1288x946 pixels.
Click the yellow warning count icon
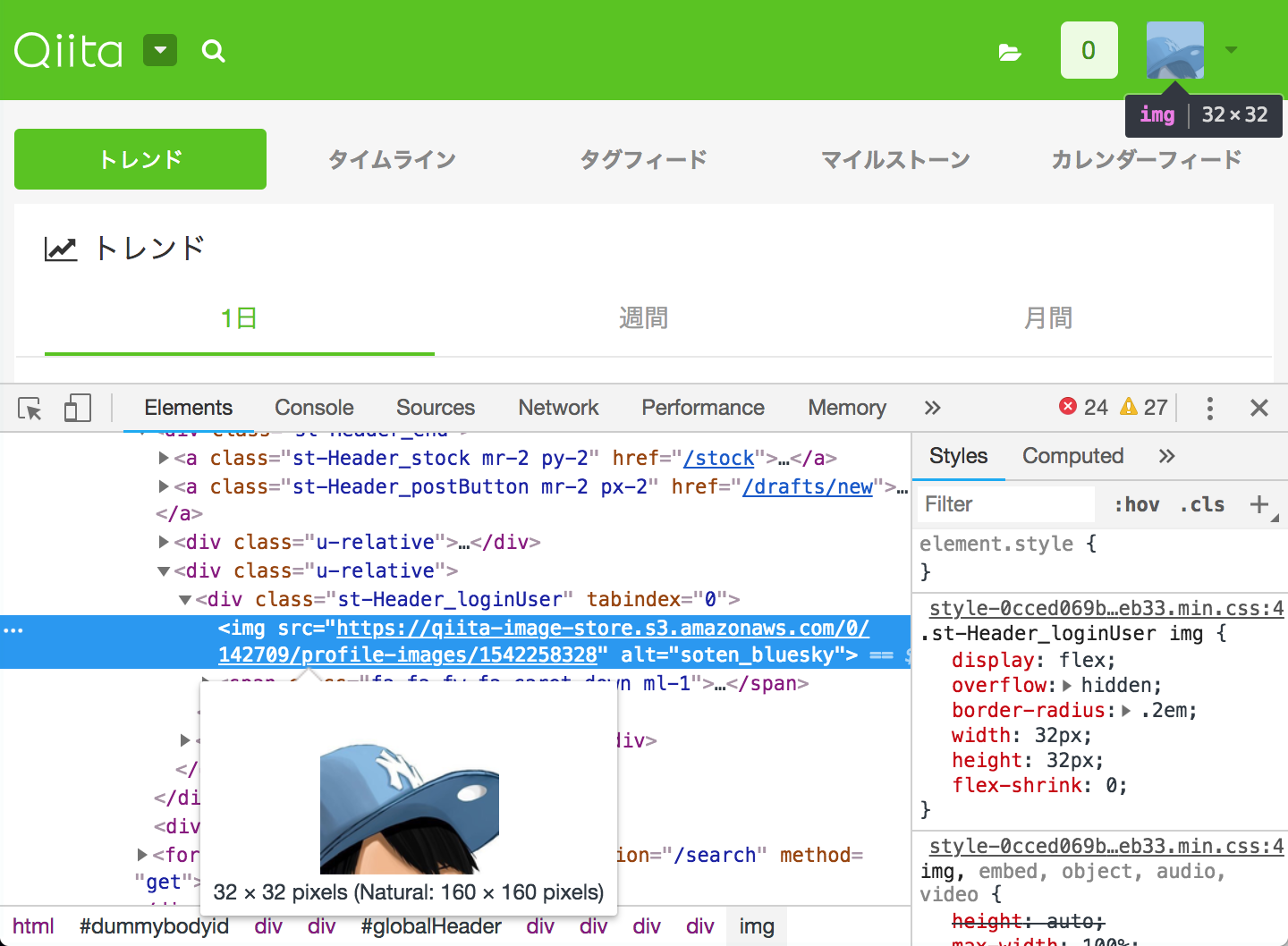[1129, 407]
